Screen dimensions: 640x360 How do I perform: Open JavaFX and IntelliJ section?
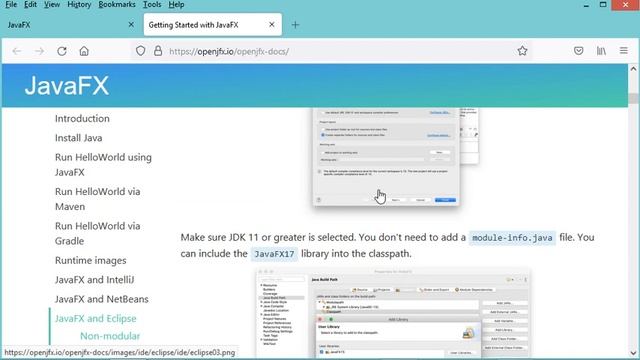click(94, 280)
